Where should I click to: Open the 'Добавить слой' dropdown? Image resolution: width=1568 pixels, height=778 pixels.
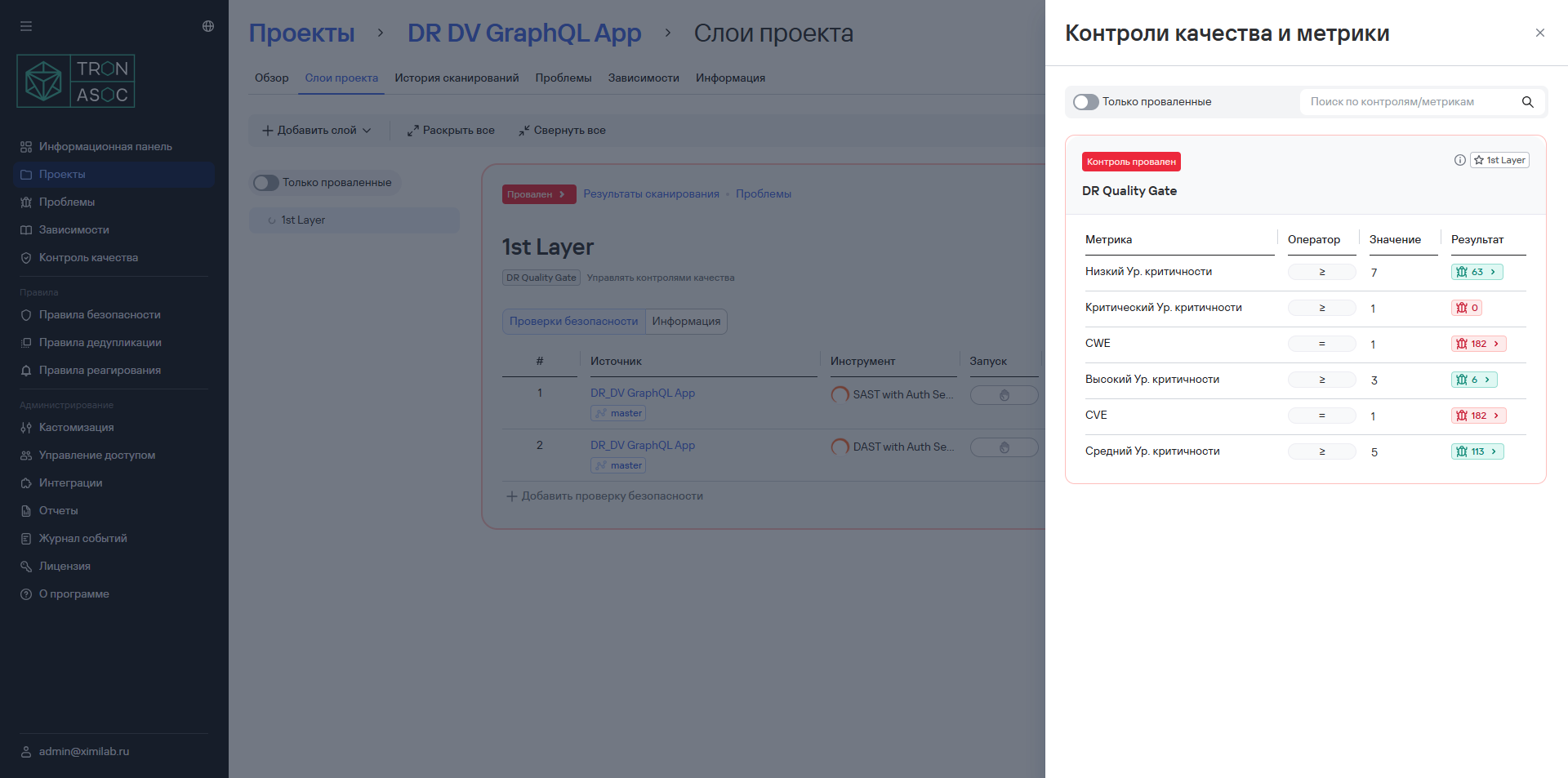[316, 131]
